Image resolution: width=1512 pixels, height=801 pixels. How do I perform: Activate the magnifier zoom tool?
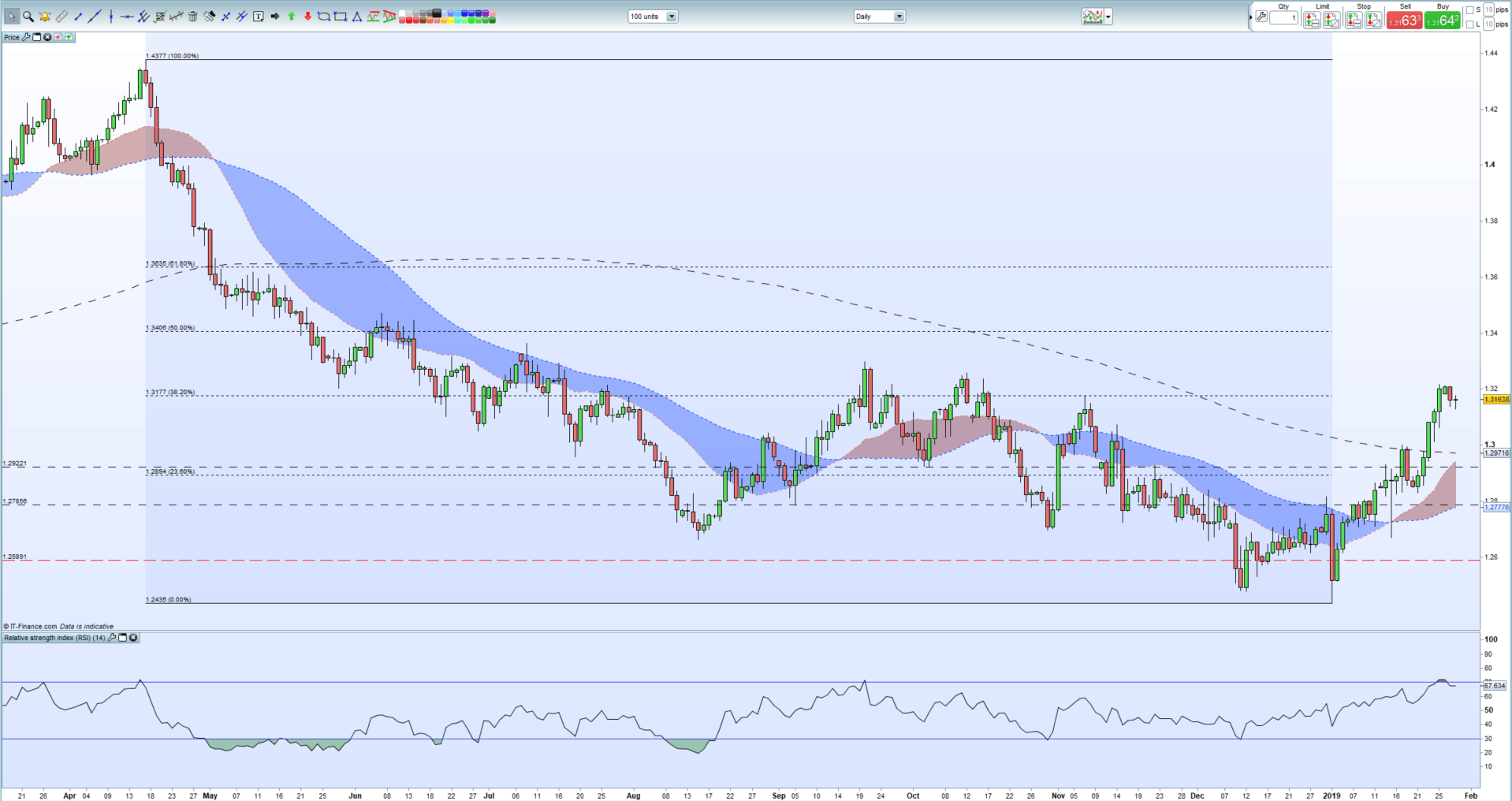click(28, 17)
